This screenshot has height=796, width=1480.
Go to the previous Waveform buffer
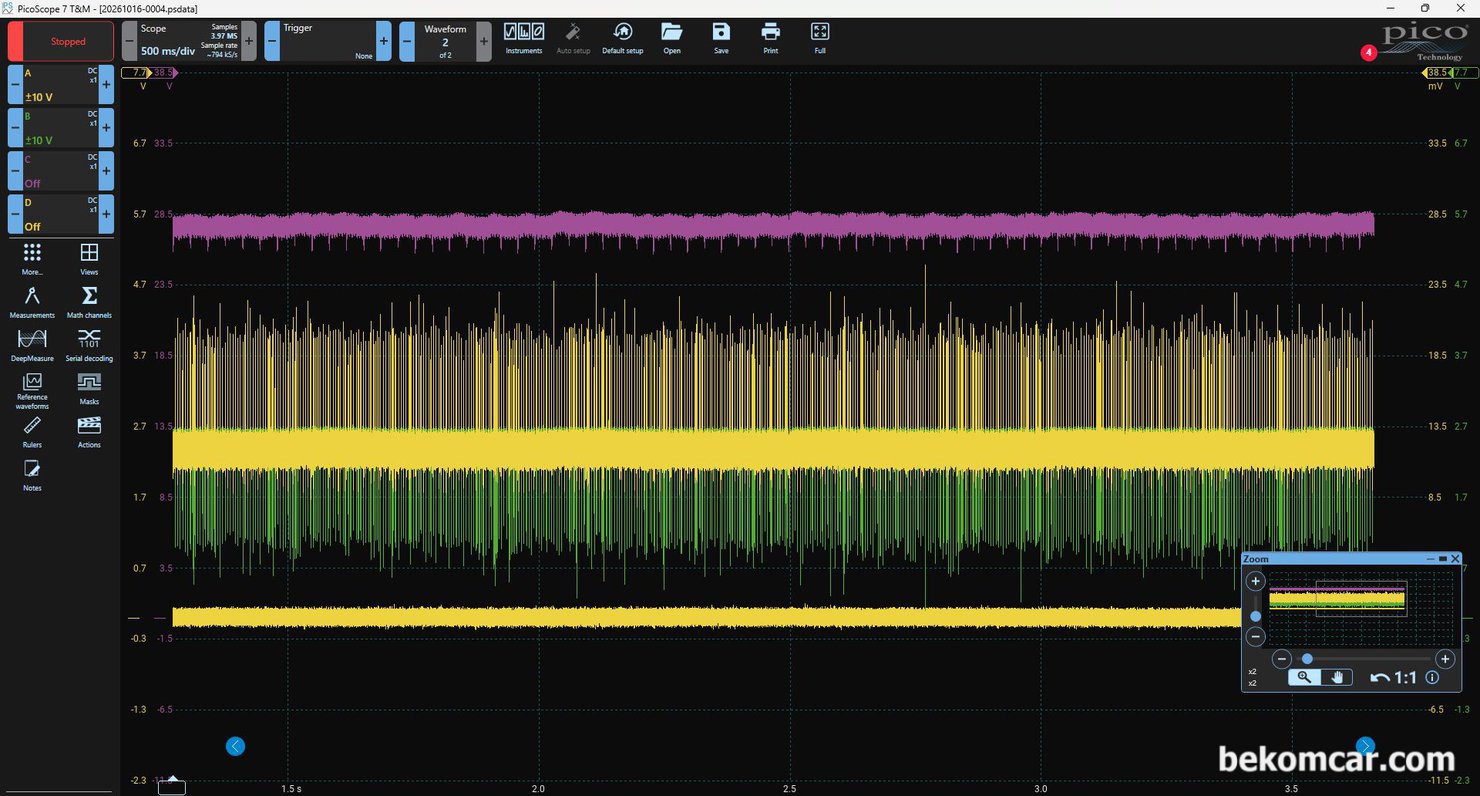tap(407, 41)
